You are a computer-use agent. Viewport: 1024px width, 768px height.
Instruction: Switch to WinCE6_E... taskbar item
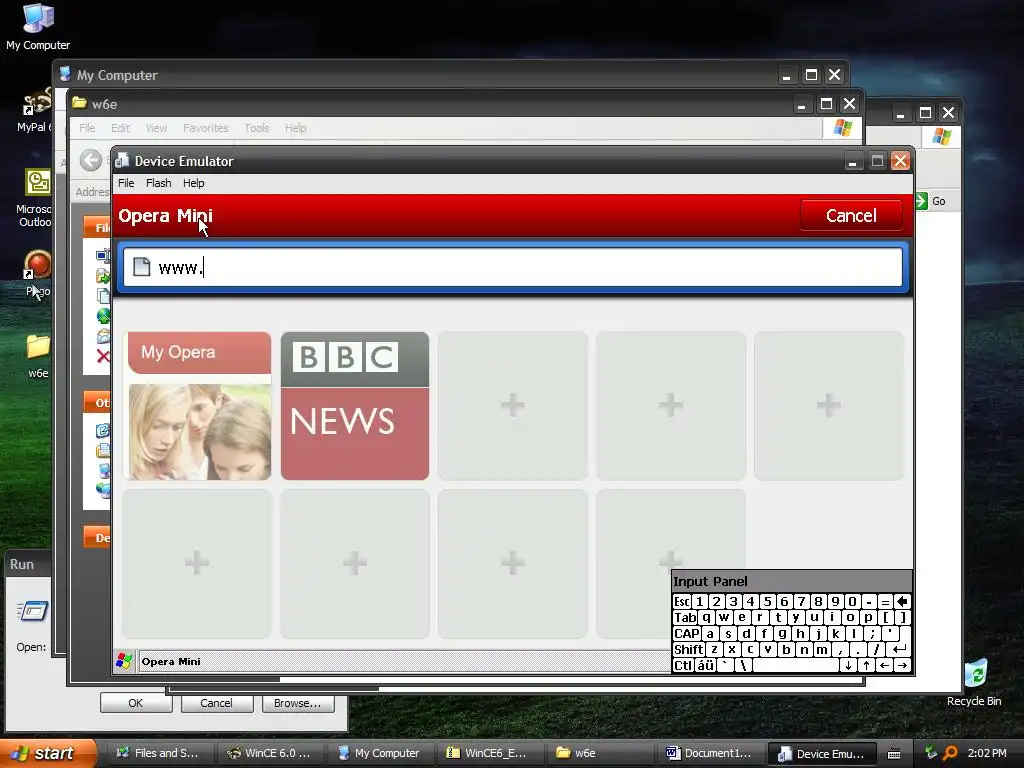click(x=488, y=753)
